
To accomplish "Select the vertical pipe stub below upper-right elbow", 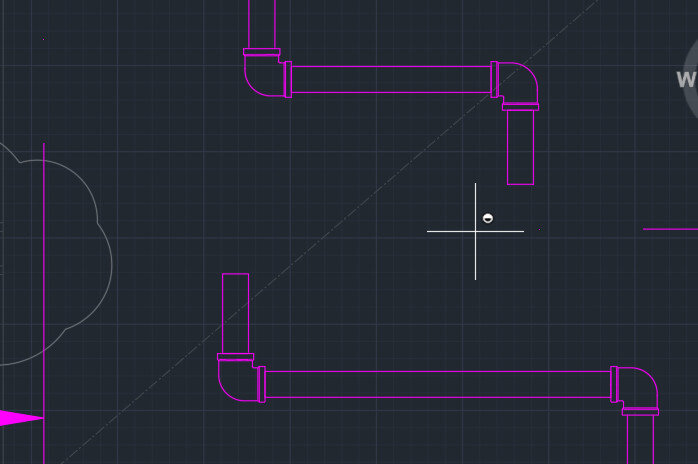I will pos(520,147).
